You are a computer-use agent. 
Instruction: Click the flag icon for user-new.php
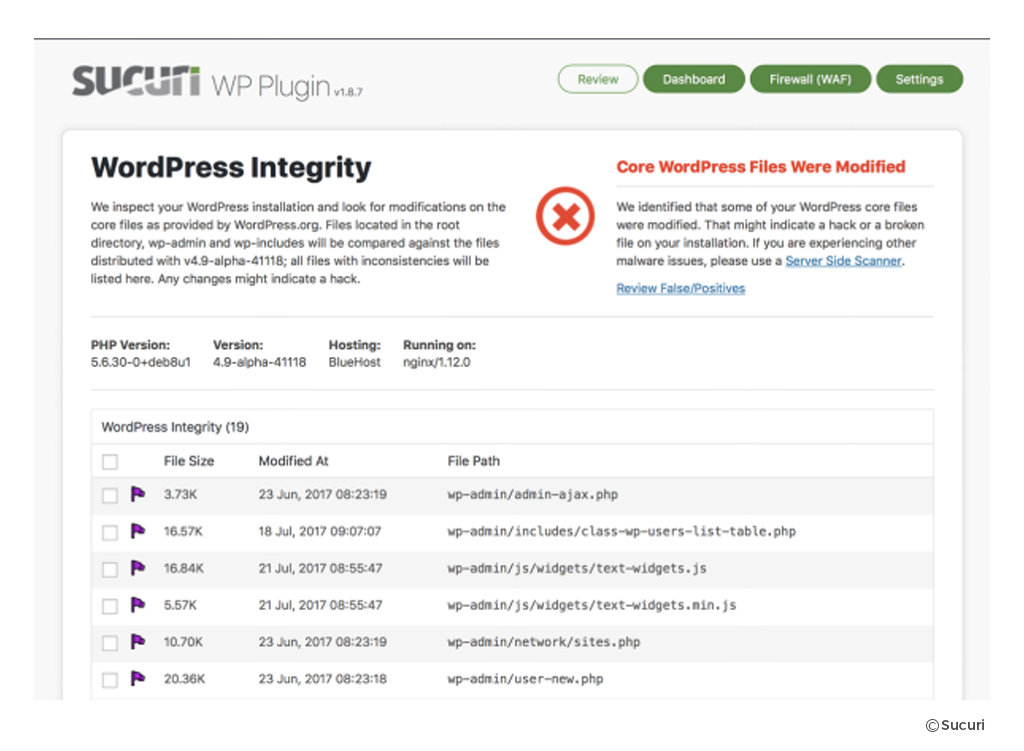pyautogui.click(x=138, y=678)
